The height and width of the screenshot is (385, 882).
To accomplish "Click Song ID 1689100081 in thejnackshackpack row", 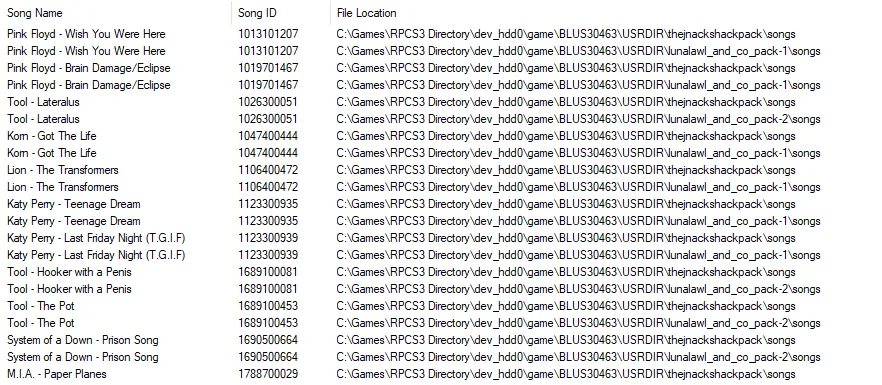I will (x=268, y=272).
